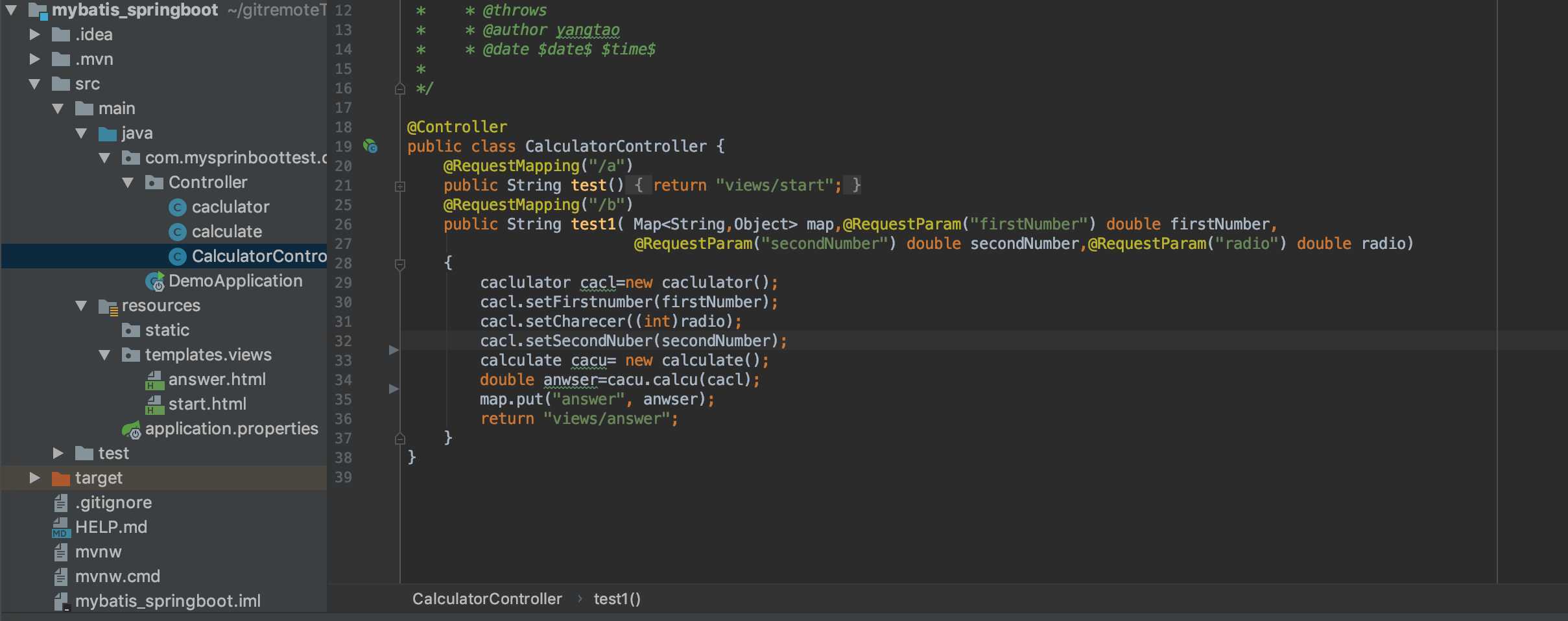This screenshot has width=1568, height=621.
Task: Click the fold end marker on line 37
Action: click(400, 439)
